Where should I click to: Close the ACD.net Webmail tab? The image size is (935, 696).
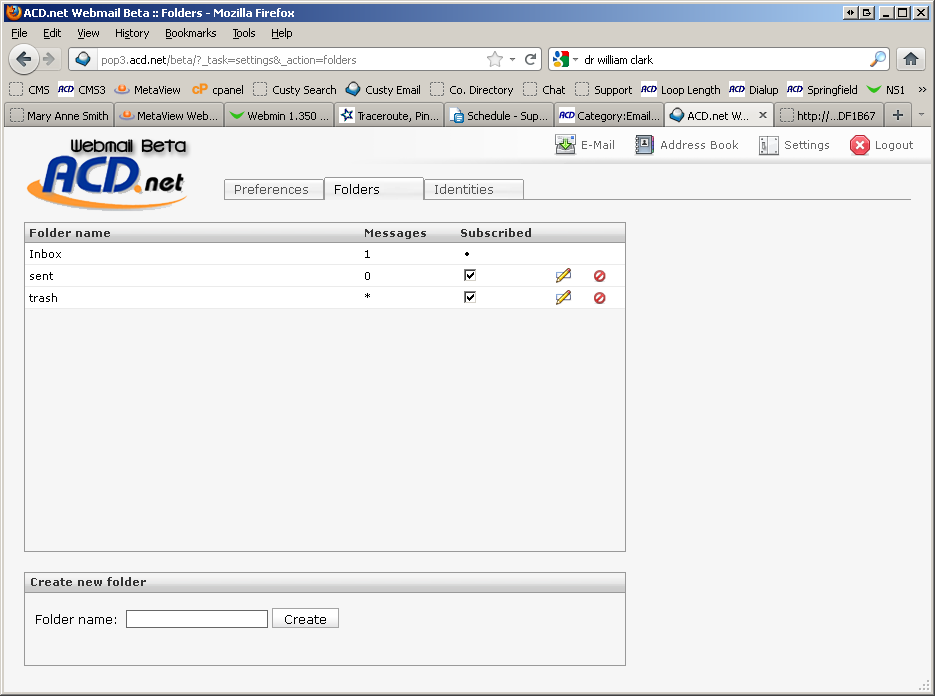[763, 115]
